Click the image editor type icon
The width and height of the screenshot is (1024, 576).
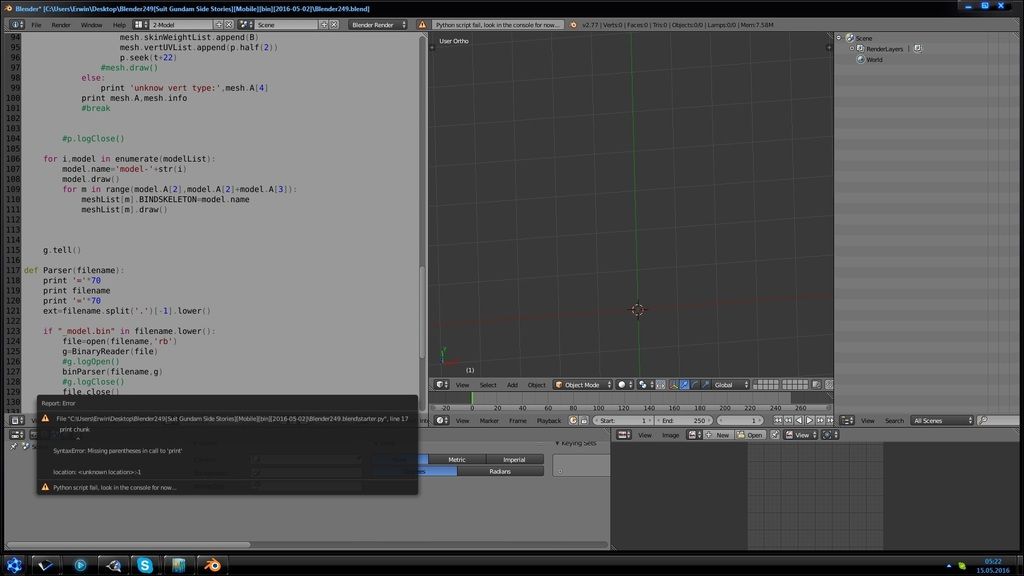pyautogui.click(x=624, y=435)
